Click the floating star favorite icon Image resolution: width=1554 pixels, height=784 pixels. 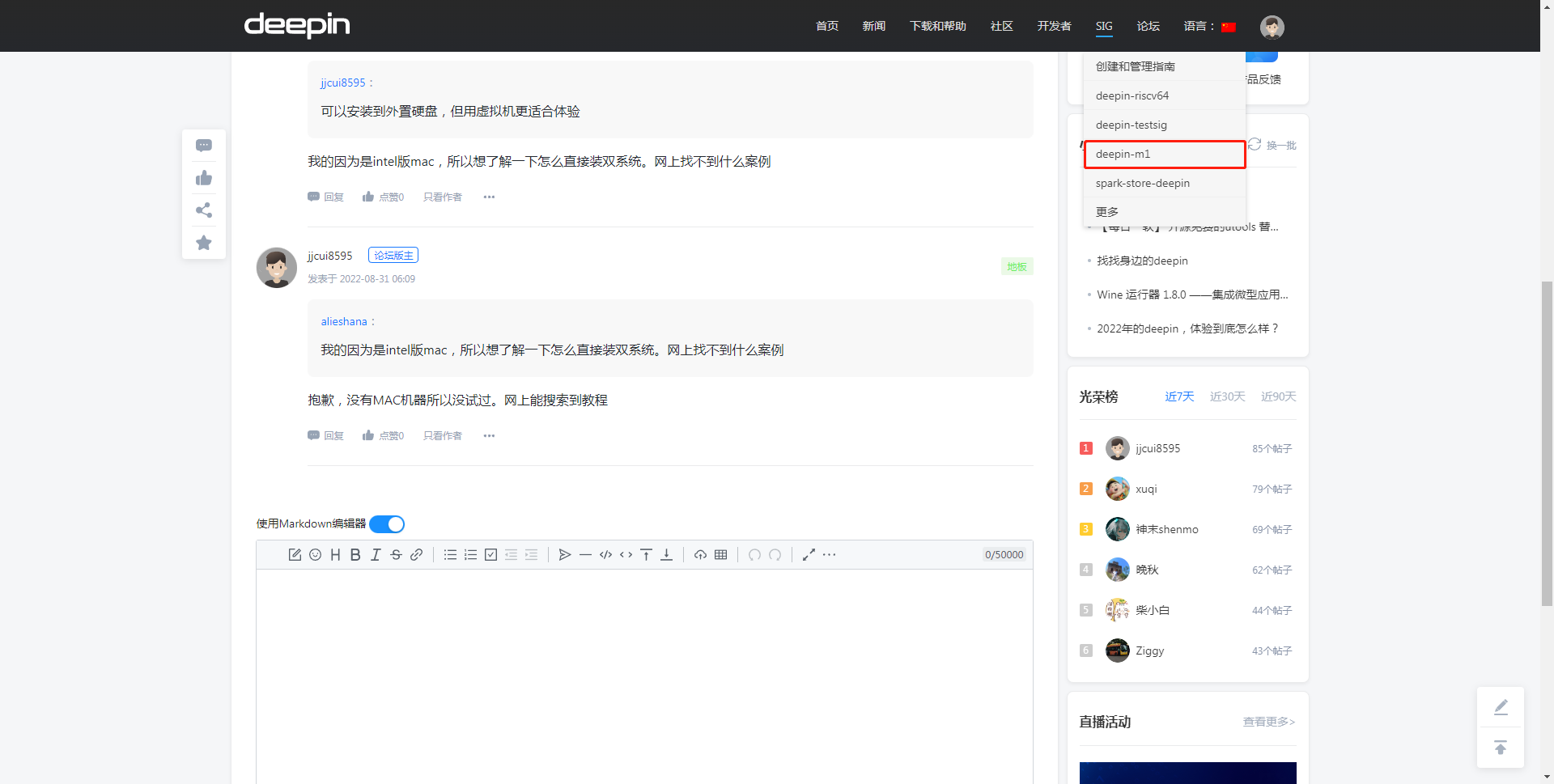(x=204, y=243)
